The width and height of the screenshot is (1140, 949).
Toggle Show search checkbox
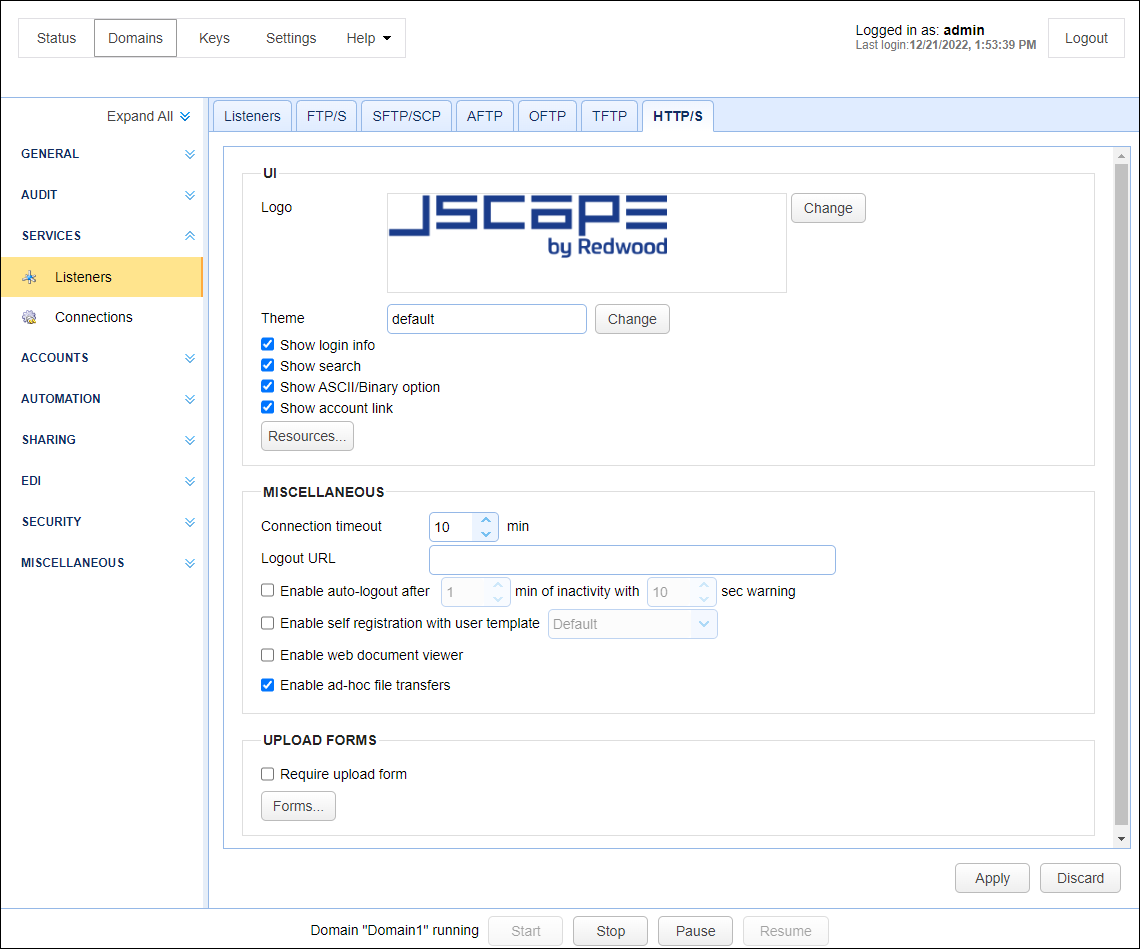[268, 366]
